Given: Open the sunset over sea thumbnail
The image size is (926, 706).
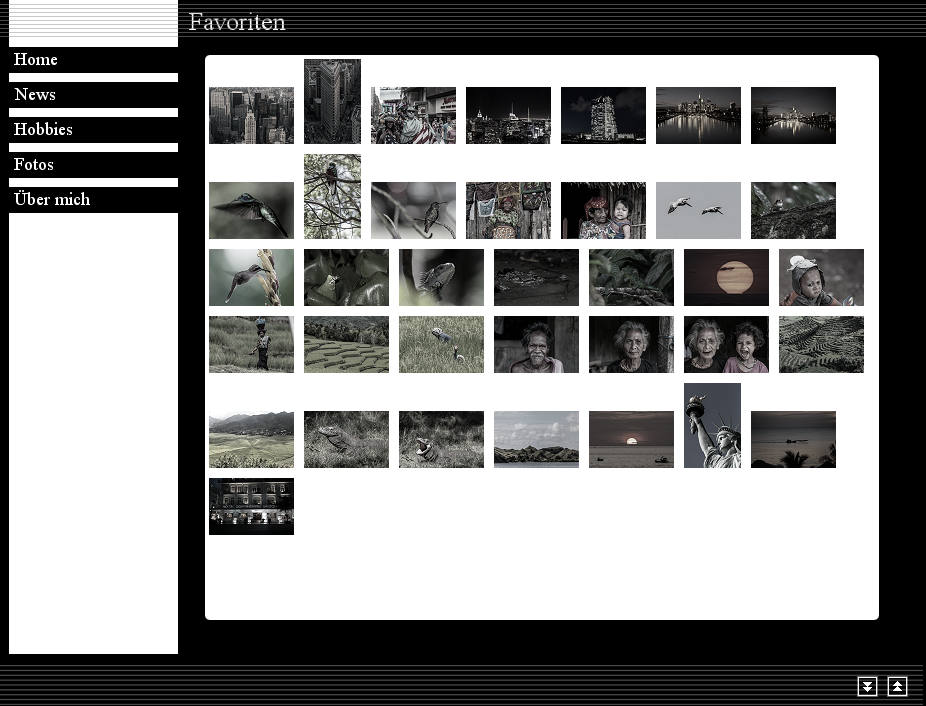Looking at the screenshot, I should coord(631,439).
